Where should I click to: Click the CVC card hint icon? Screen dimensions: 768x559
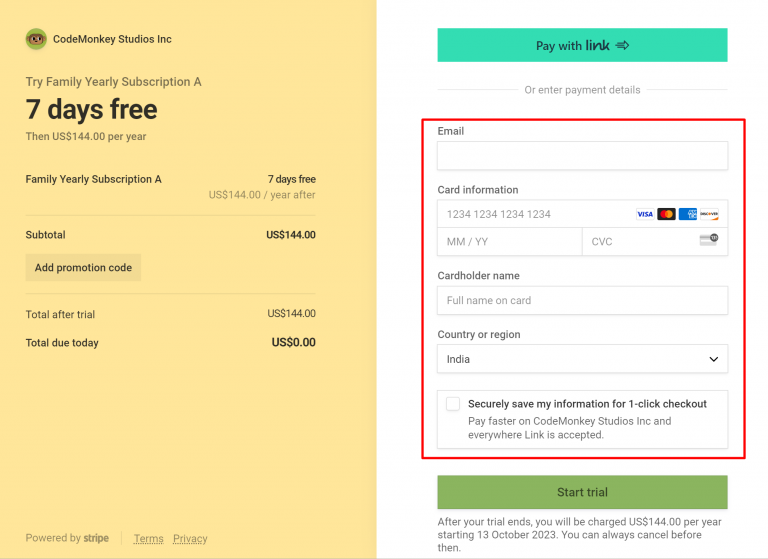(708, 240)
